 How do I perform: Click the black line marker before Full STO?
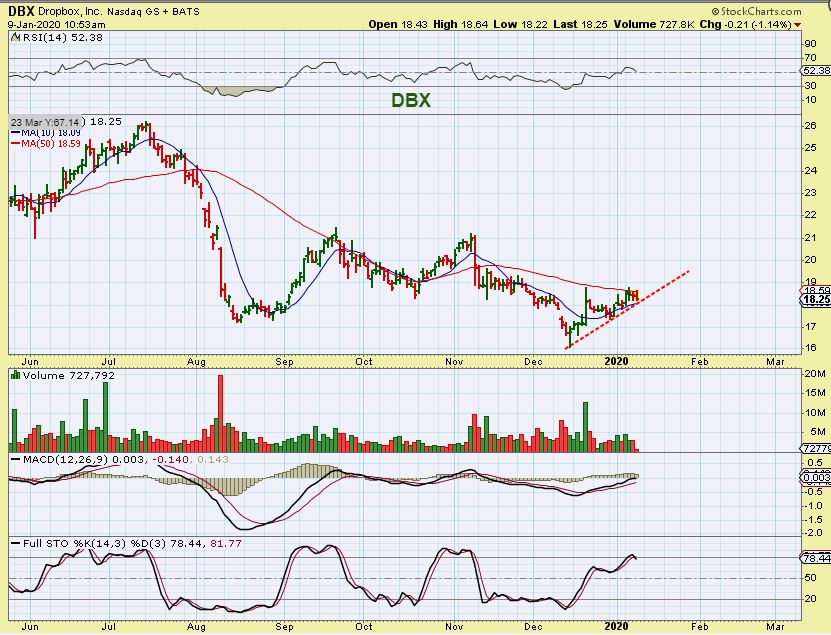pyautogui.click(x=16, y=543)
